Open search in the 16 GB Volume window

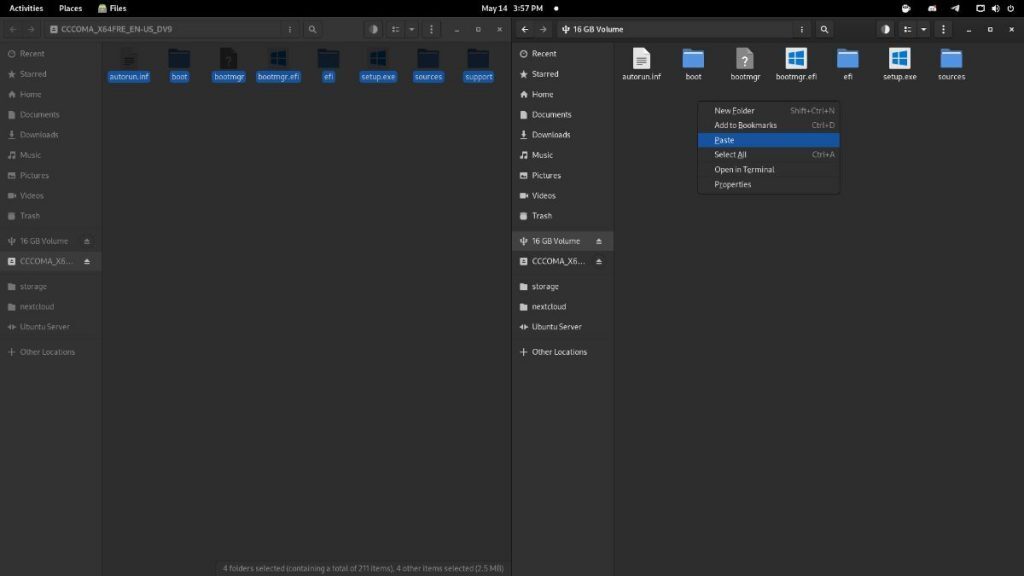tap(824, 29)
